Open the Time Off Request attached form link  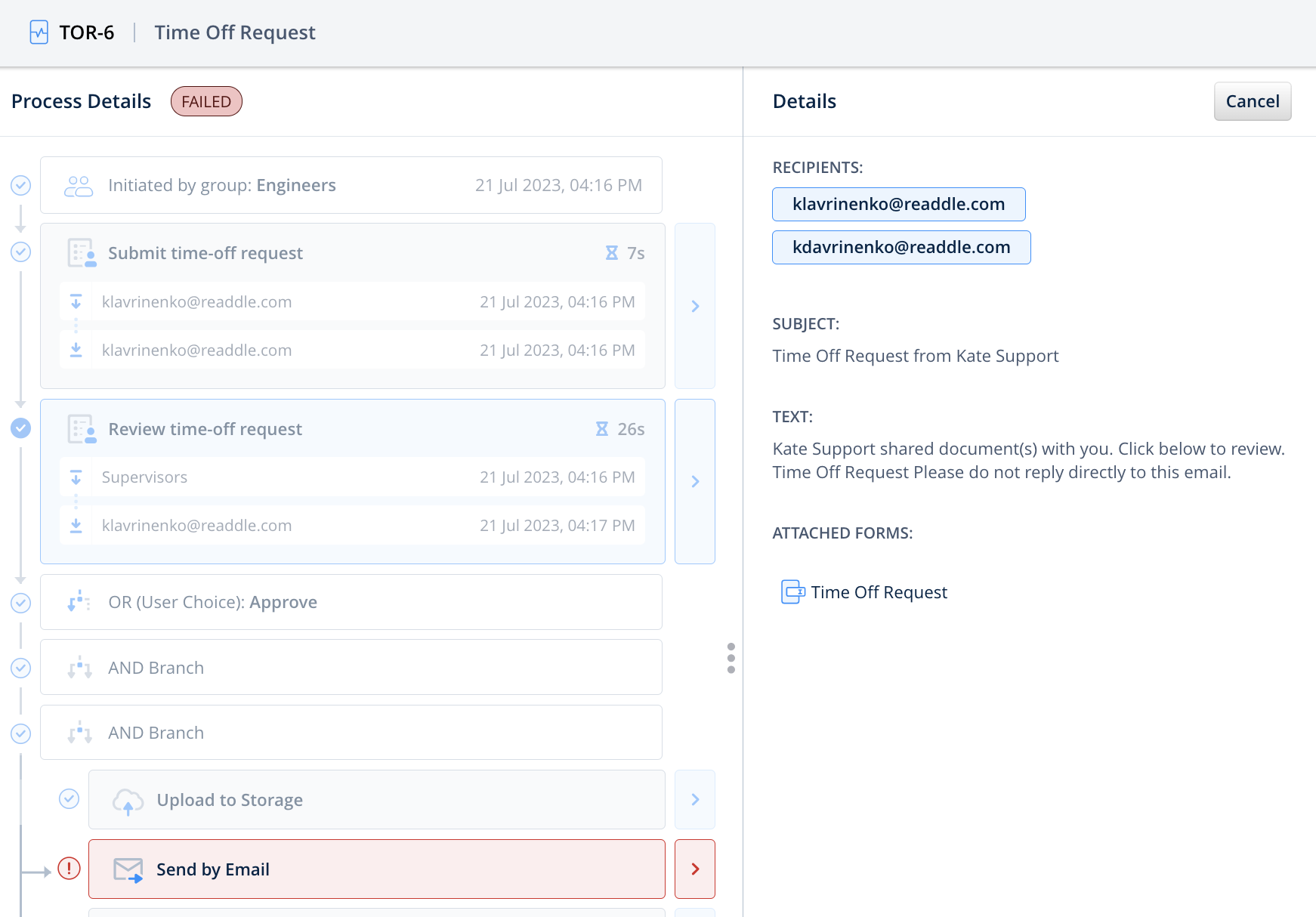(879, 592)
